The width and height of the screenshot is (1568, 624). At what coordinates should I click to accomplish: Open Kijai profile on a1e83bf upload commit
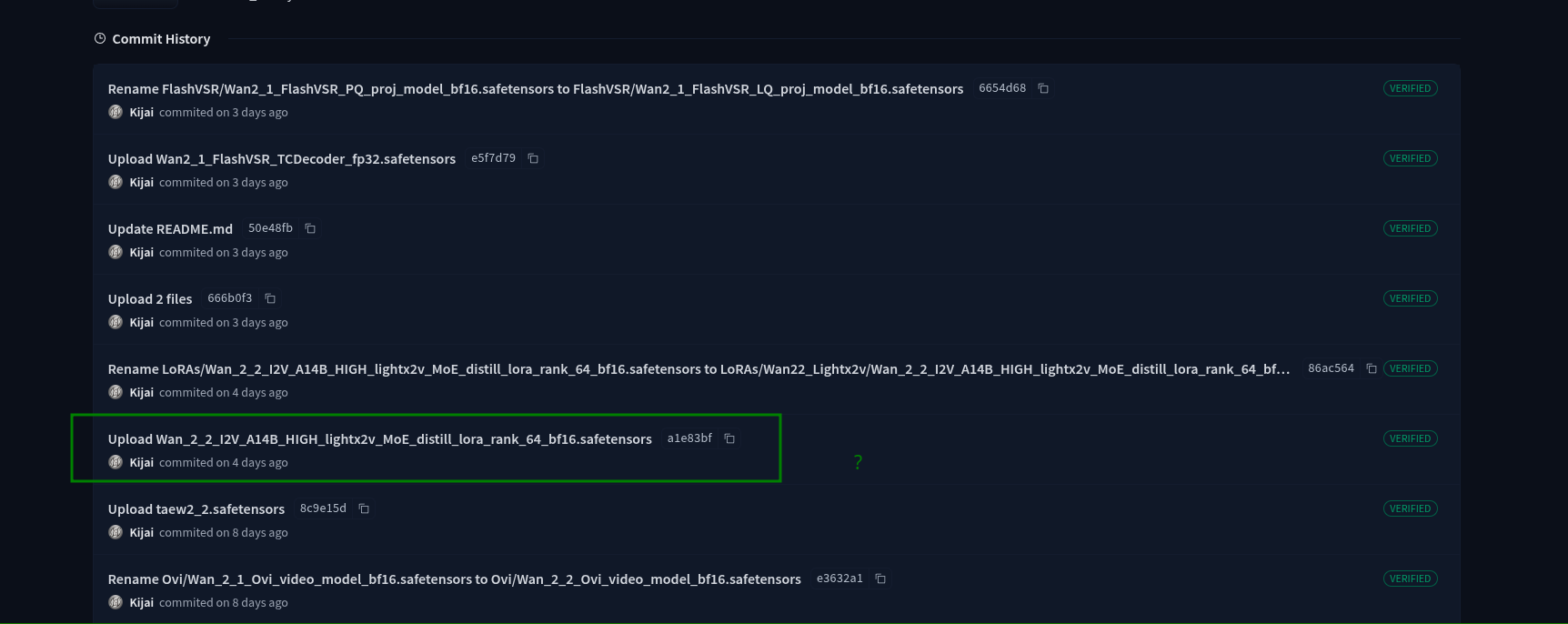(x=141, y=463)
